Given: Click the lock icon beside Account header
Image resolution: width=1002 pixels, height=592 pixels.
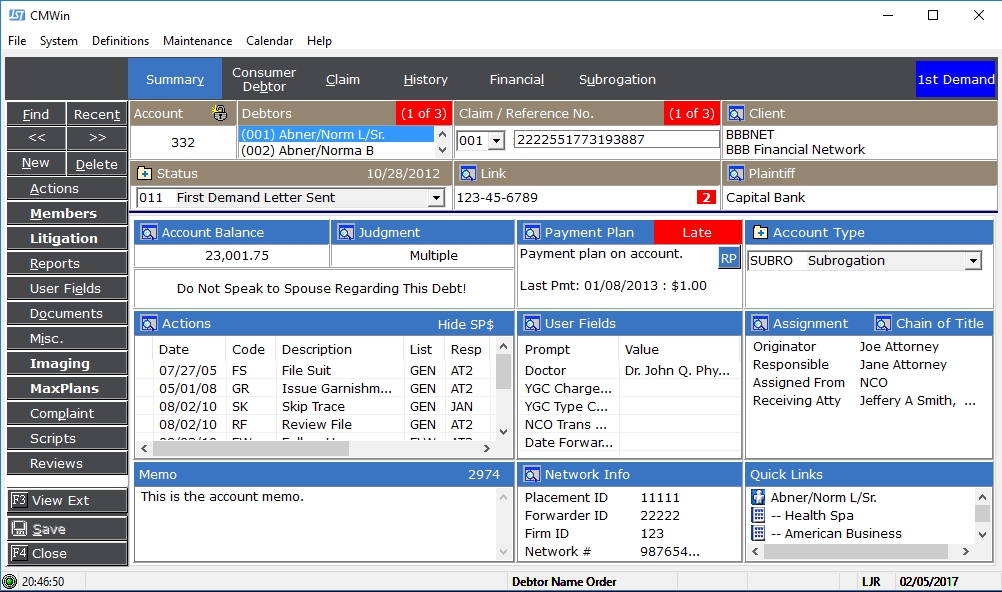Looking at the screenshot, I should click(x=220, y=114).
